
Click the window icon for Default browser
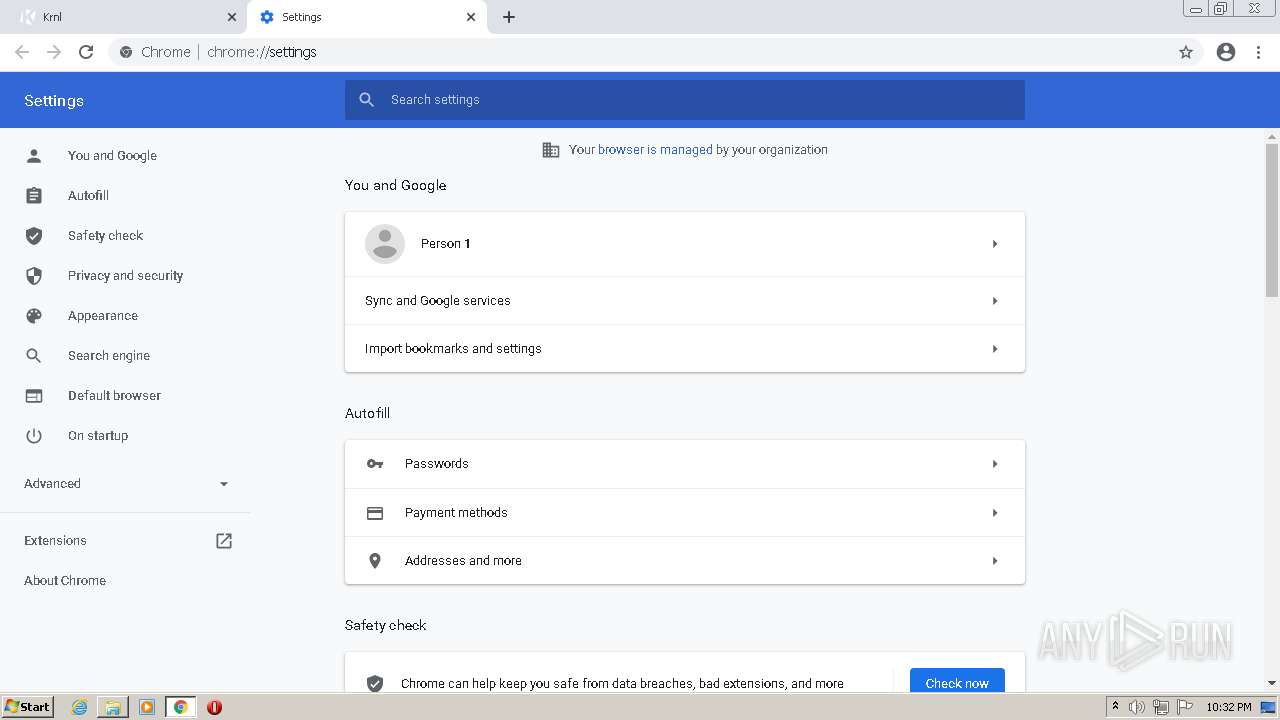click(x=34, y=396)
